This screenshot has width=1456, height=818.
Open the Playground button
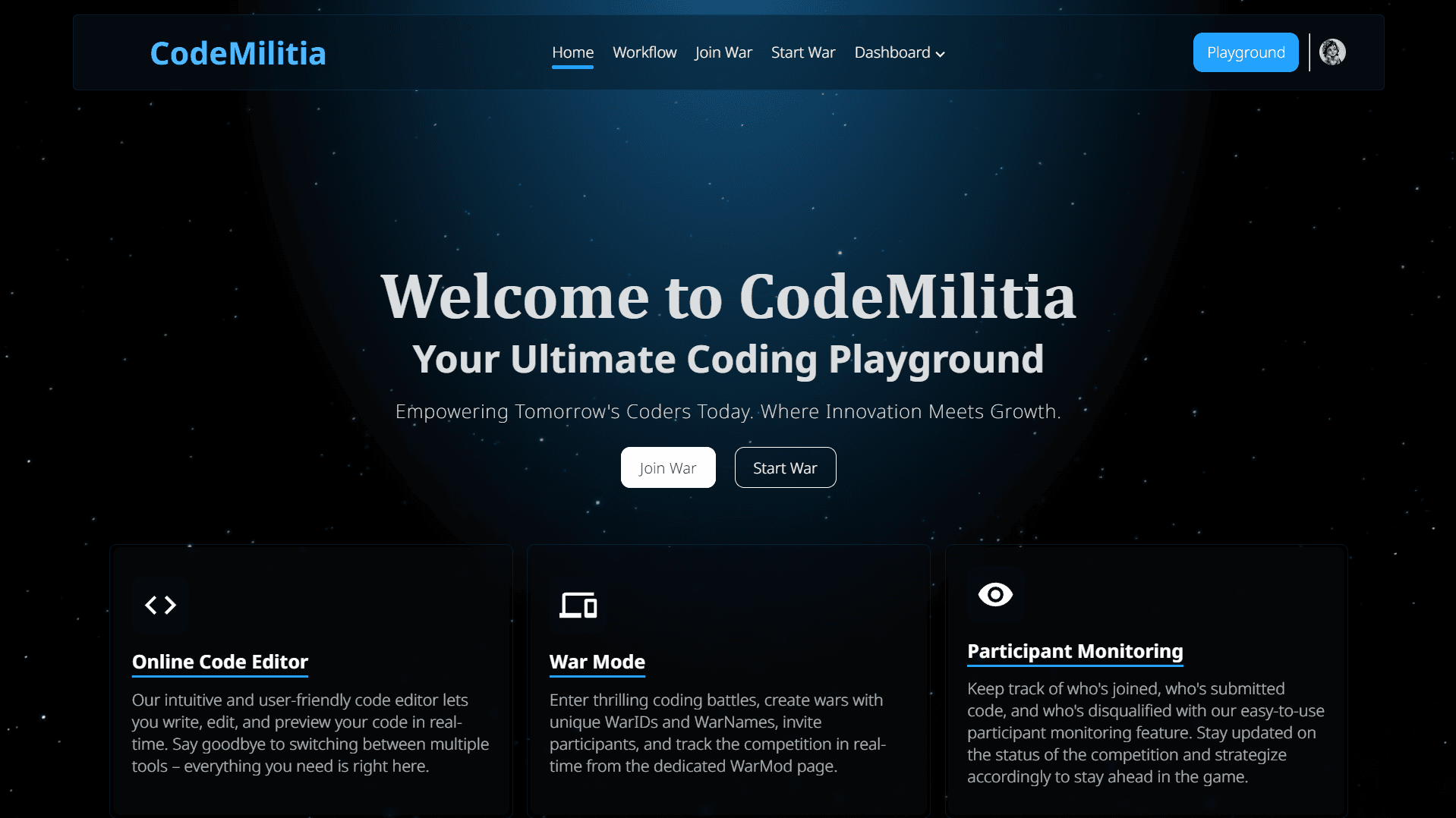point(1246,52)
